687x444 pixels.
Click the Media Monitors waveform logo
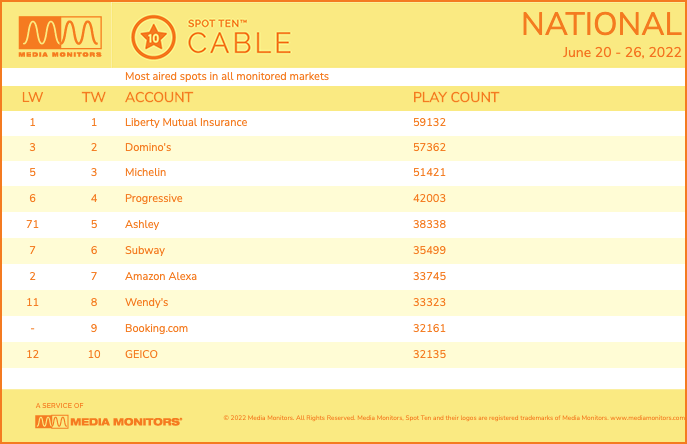(x=60, y=37)
